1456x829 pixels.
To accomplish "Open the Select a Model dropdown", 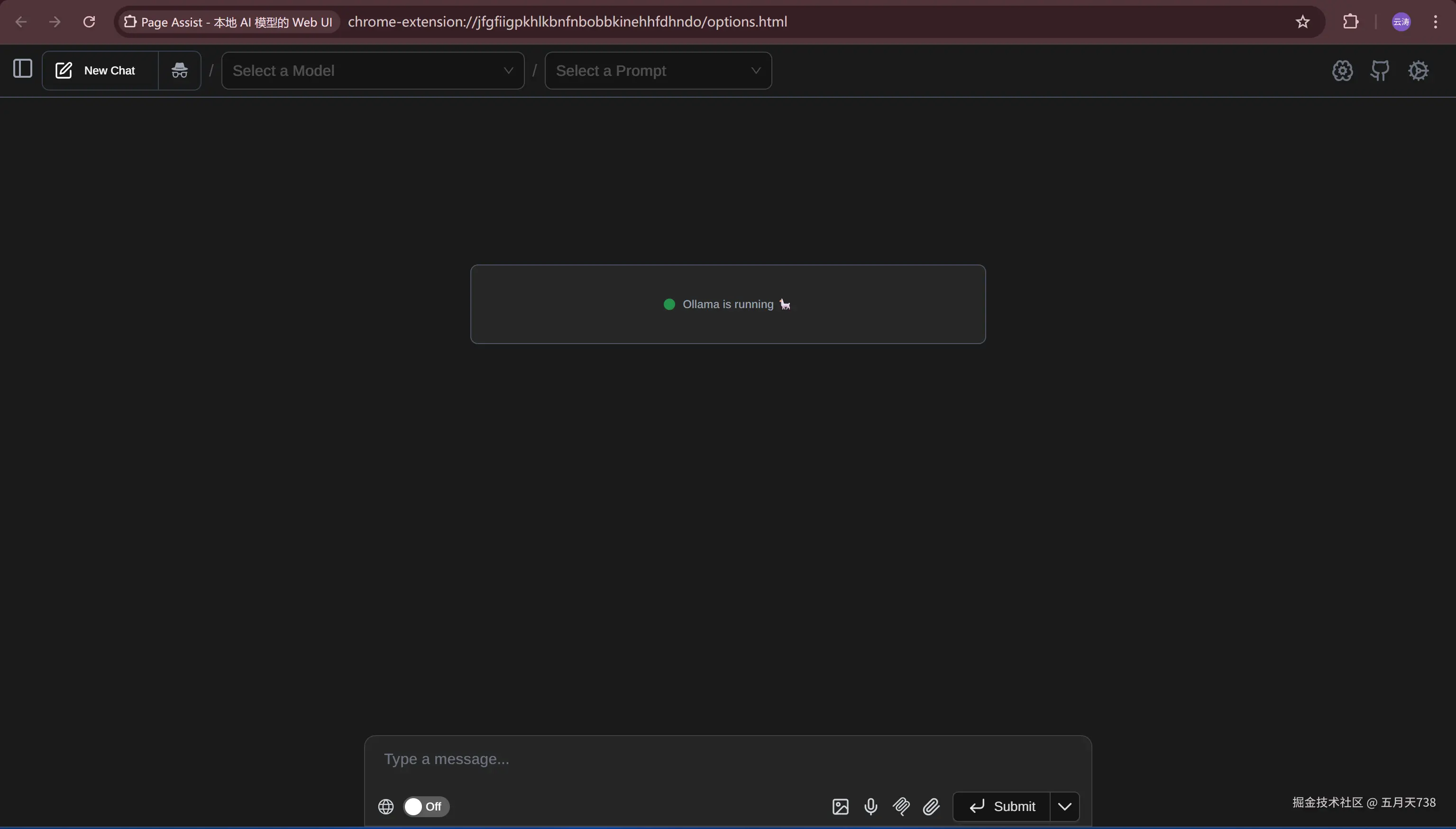I will pos(372,71).
